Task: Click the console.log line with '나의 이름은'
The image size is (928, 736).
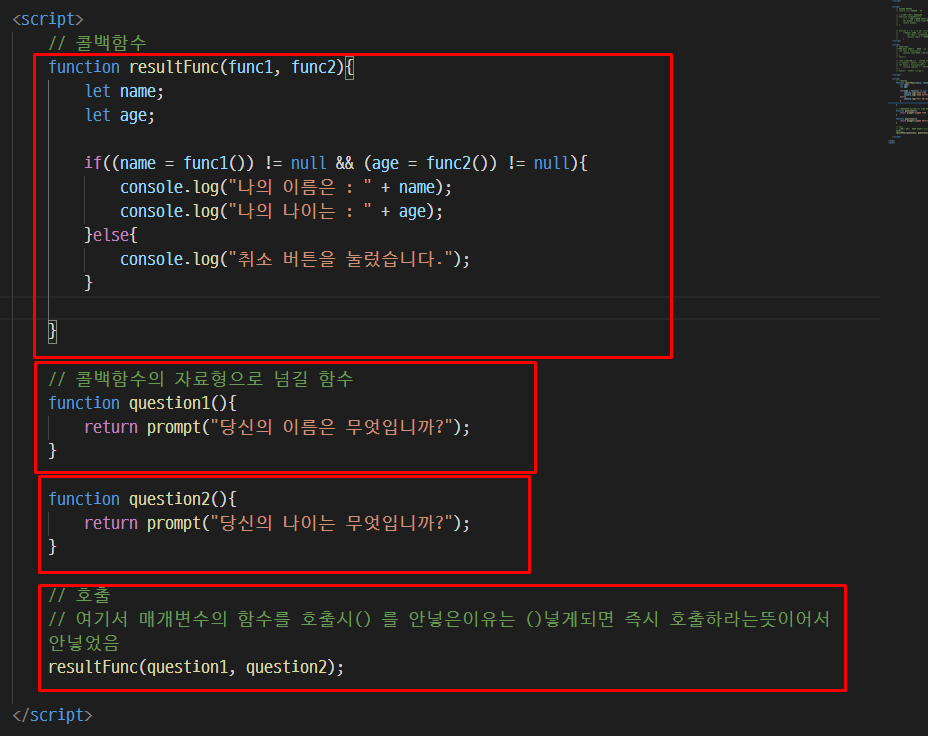Action: [286, 187]
